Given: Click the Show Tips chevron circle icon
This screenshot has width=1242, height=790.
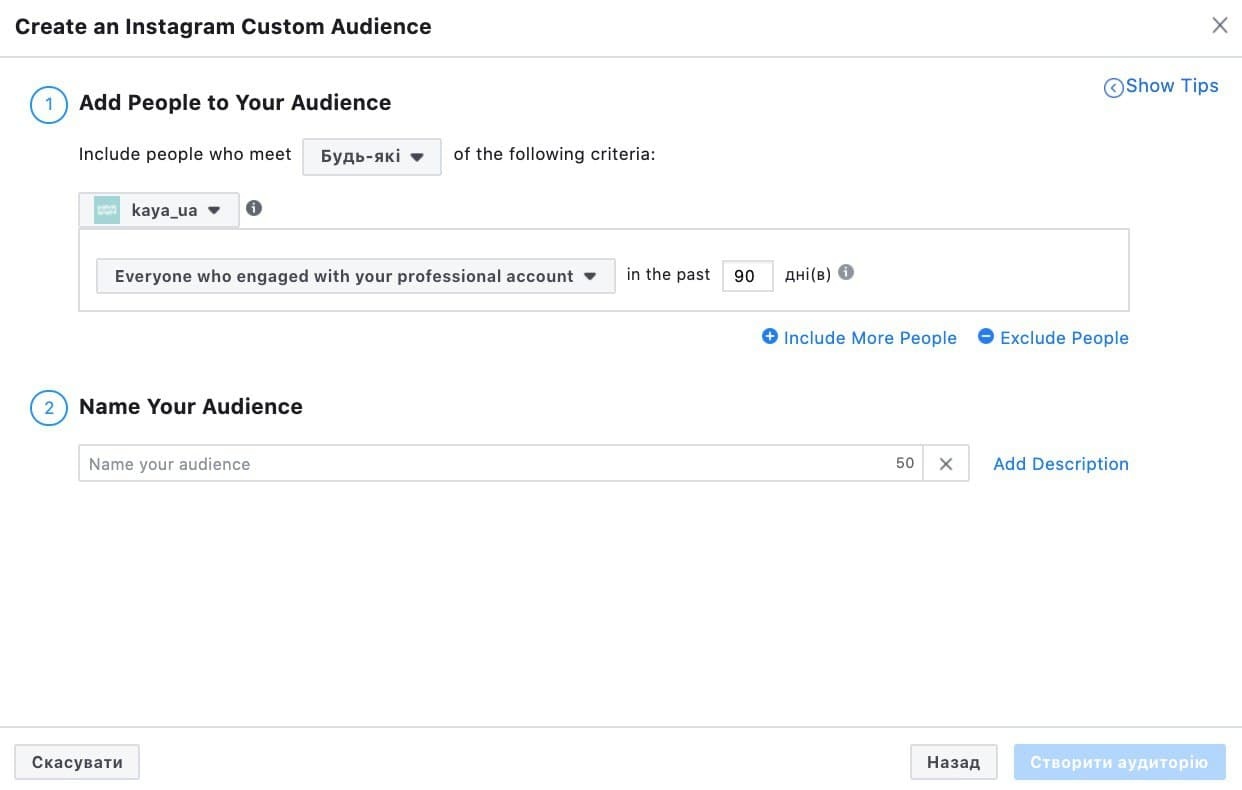Looking at the screenshot, I should [x=1113, y=88].
